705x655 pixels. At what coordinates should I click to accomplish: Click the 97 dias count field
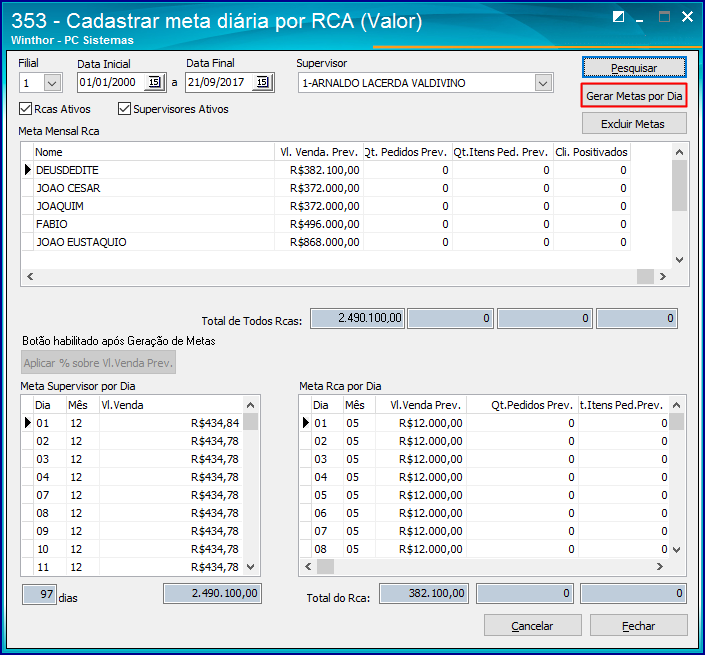(x=39, y=594)
